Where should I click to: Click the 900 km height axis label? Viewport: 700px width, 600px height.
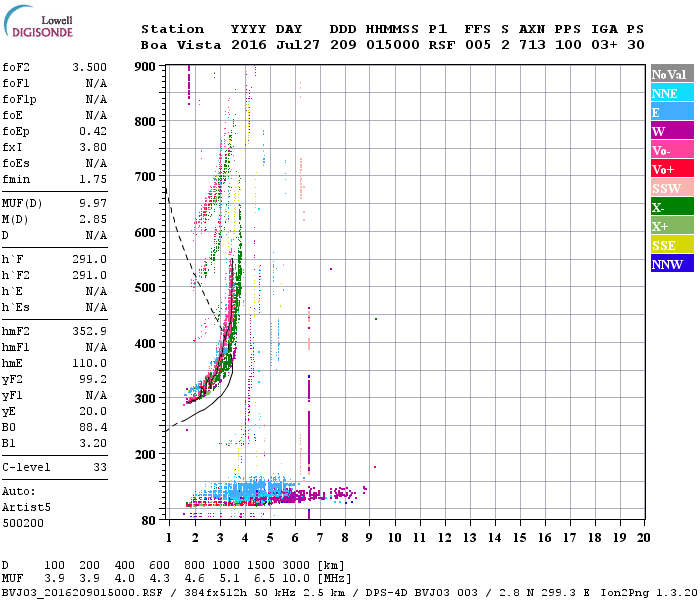tap(145, 67)
